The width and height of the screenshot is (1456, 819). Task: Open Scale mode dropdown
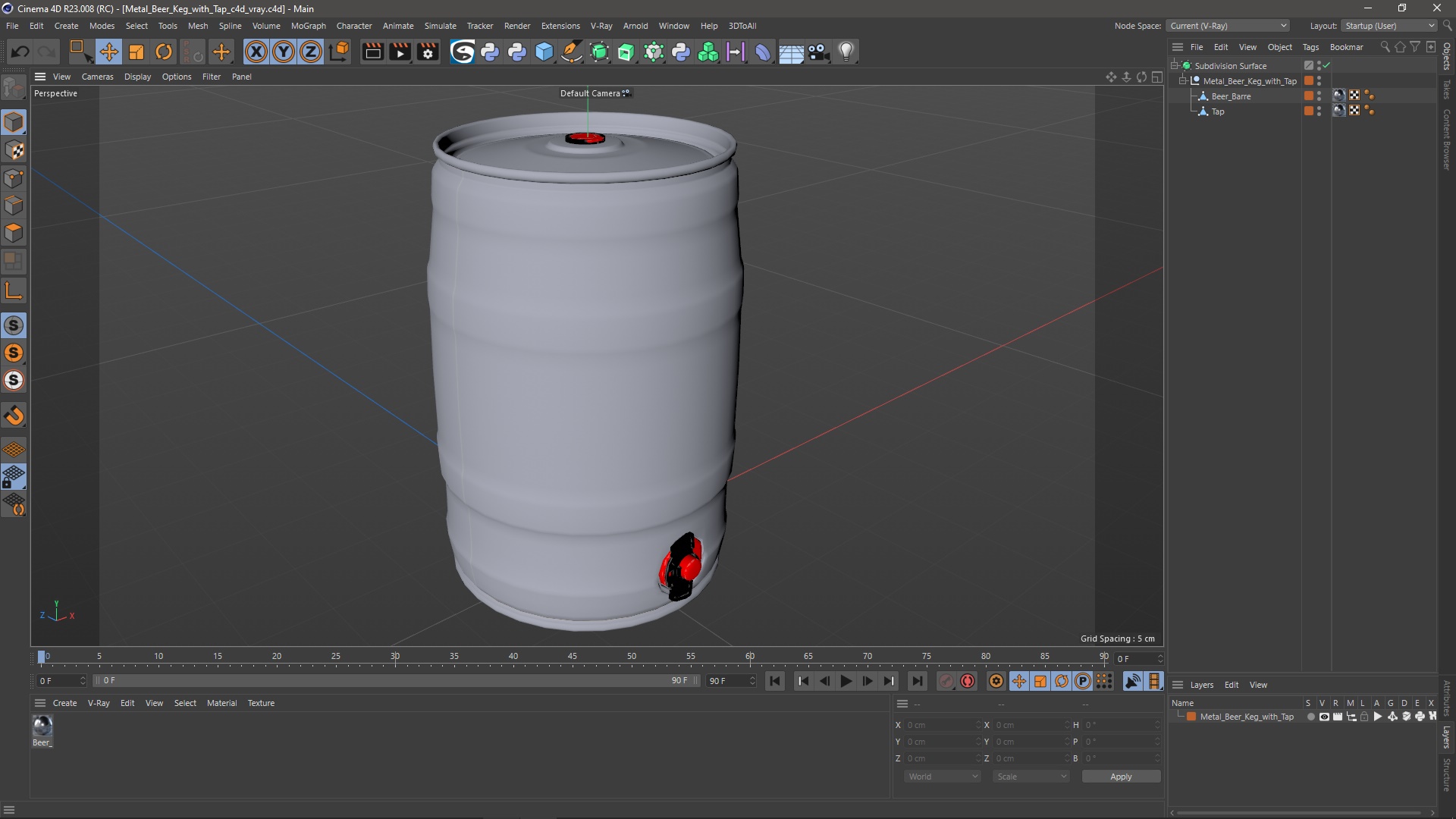pyautogui.click(x=1031, y=777)
